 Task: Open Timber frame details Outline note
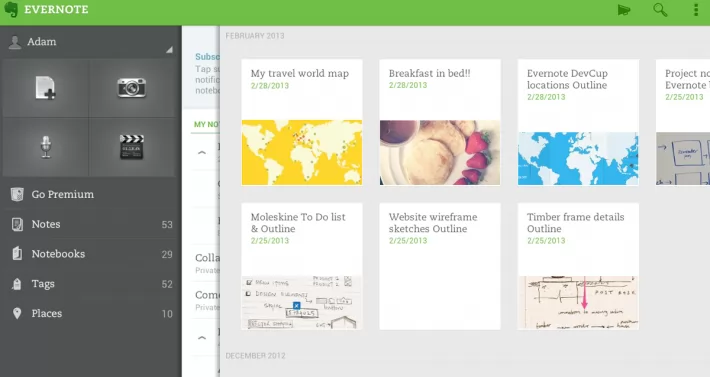pos(578,266)
